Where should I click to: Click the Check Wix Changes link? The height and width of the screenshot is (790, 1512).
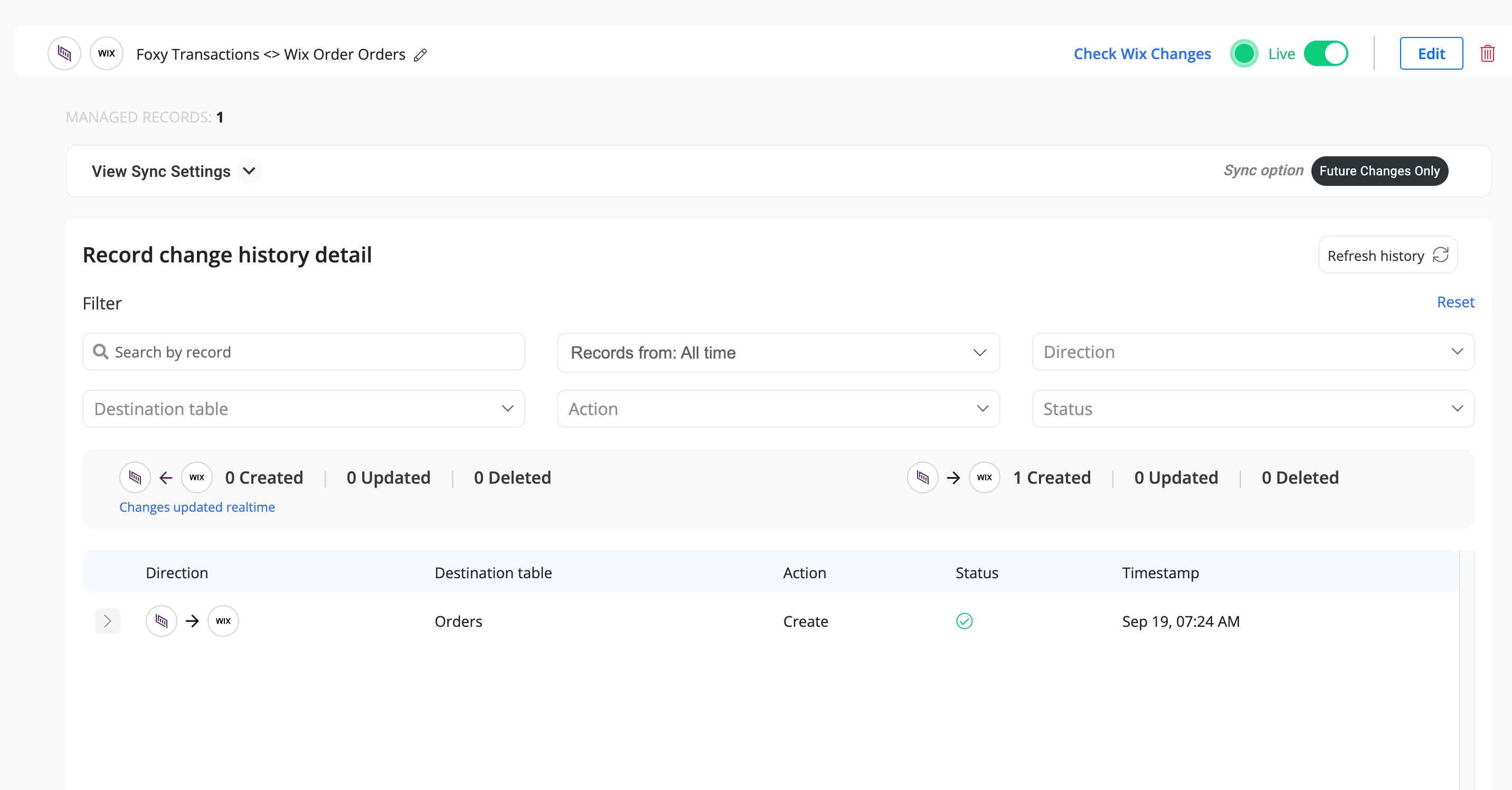1141,53
